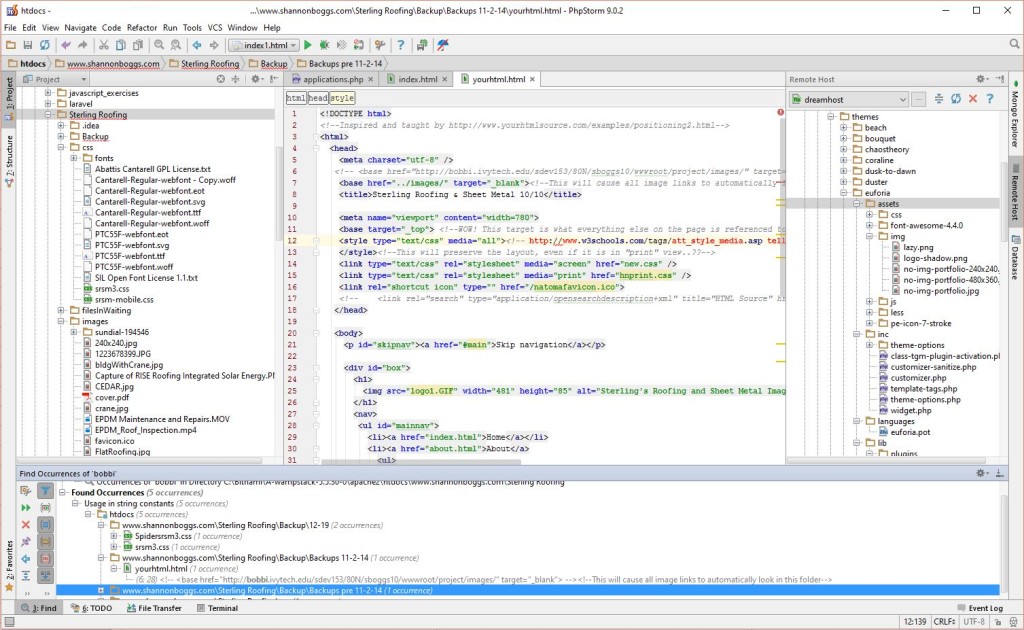Refresh the Remote Host file list
The width and height of the screenshot is (1024, 630).
[x=956, y=99]
